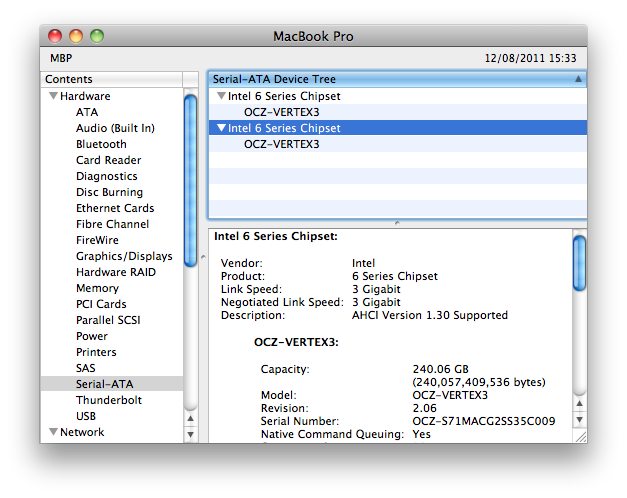This screenshot has width=627, height=498.
Task: Select Audio (Built In) in sidebar
Action: point(115,128)
